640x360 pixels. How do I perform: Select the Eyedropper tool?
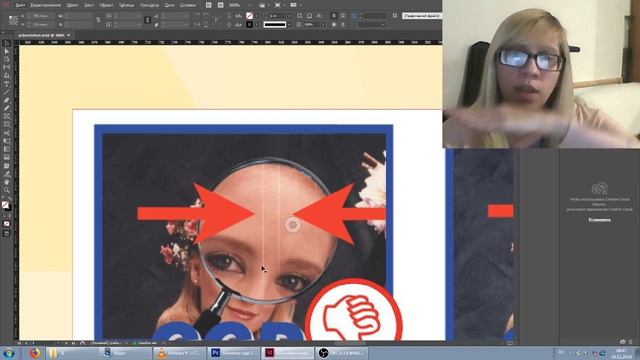point(7,174)
